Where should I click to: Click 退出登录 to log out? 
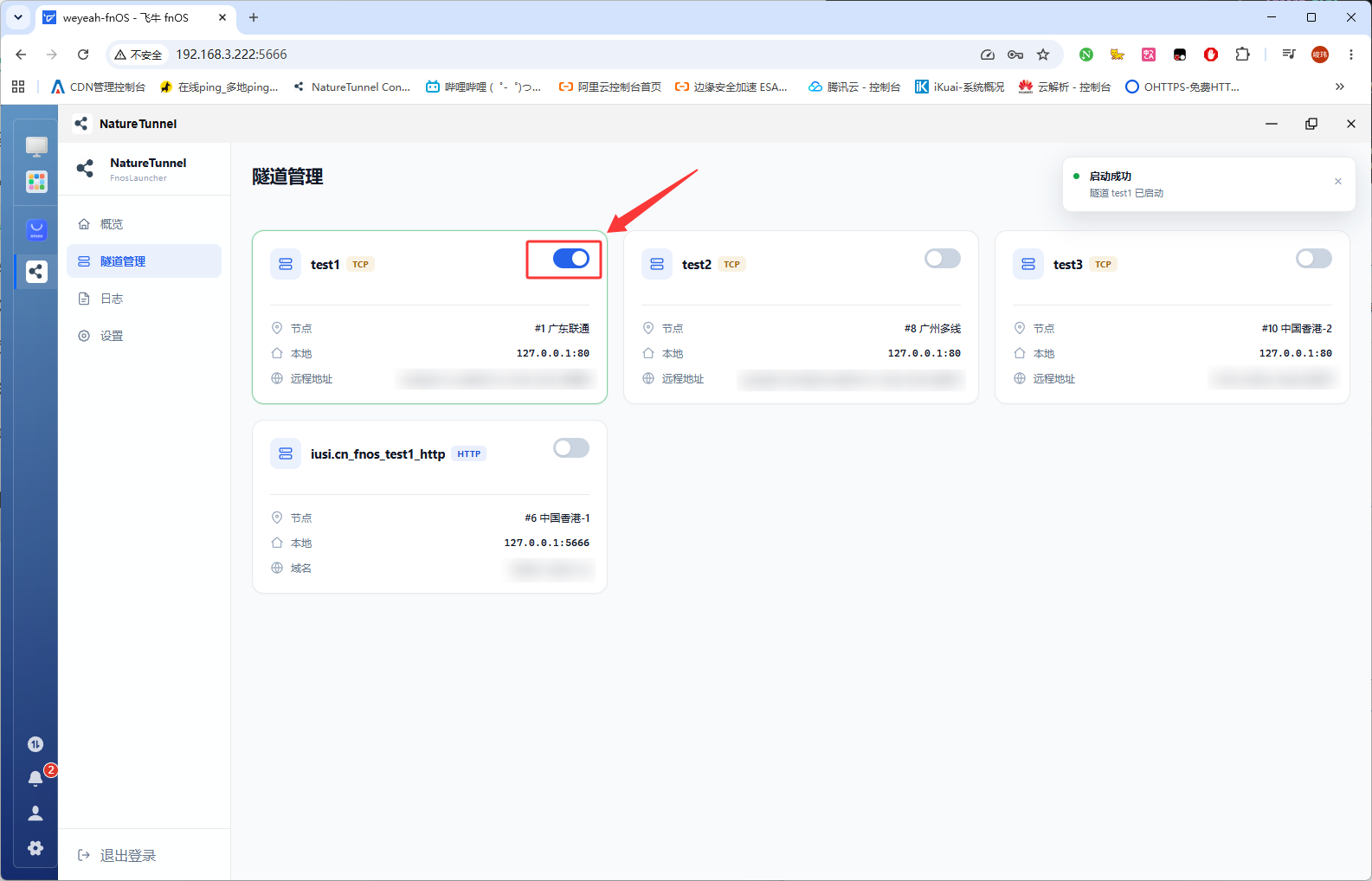point(118,855)
